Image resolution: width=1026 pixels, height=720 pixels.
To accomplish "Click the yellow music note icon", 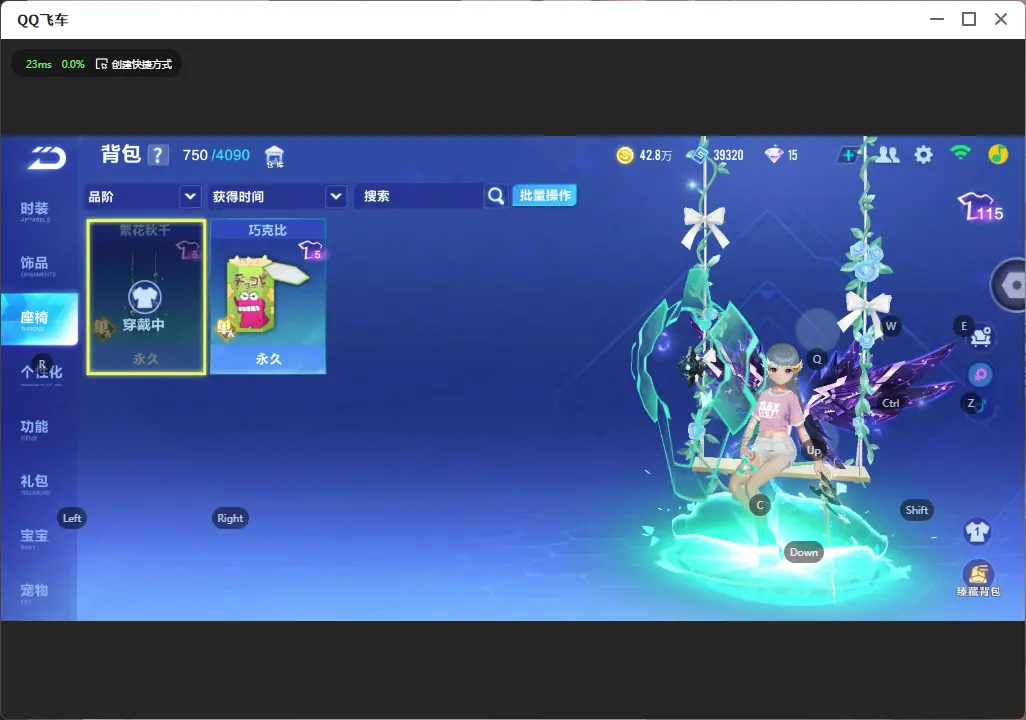I will pyautogui.click(x=998, y=154).
